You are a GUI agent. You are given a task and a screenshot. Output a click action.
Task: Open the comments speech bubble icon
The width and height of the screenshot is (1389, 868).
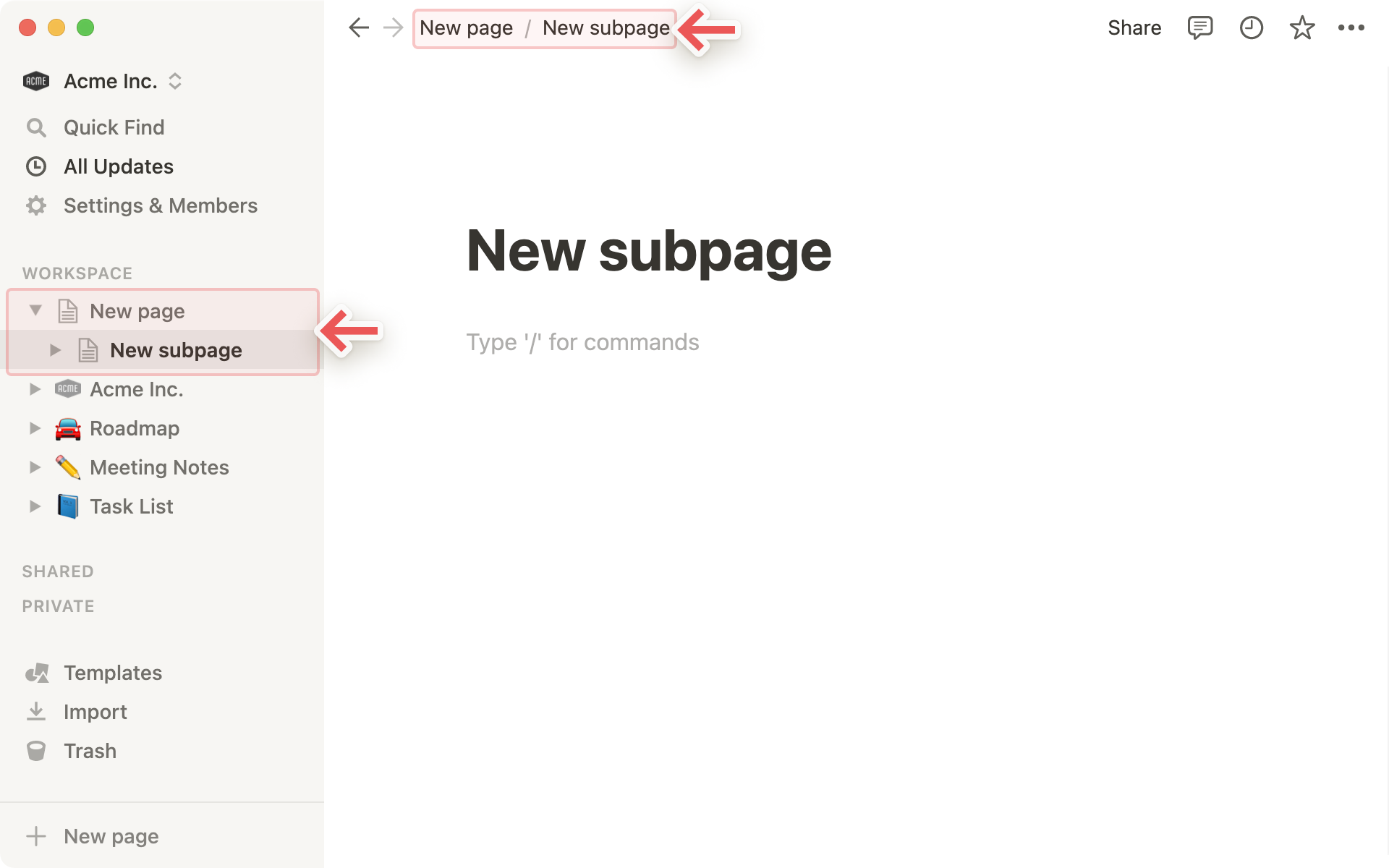tap(1199, 28)
